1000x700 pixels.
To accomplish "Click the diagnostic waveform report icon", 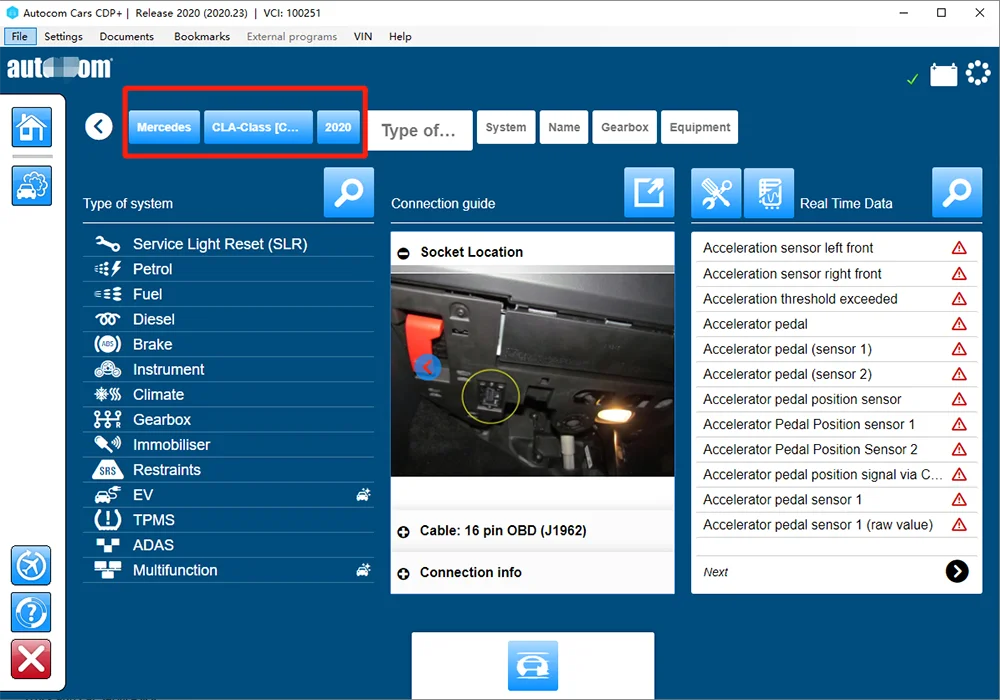I will point(768,193).
